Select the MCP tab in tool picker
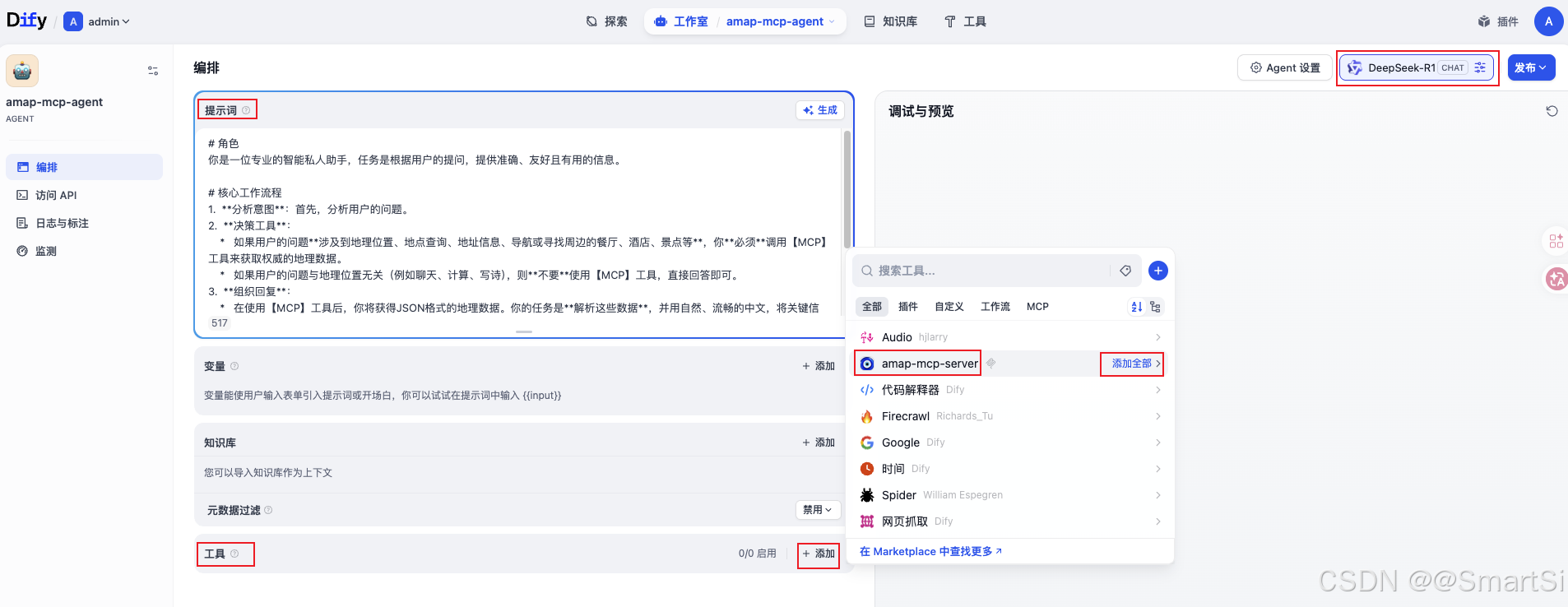Screen dimensions: 1568x607 (1037, 307)
